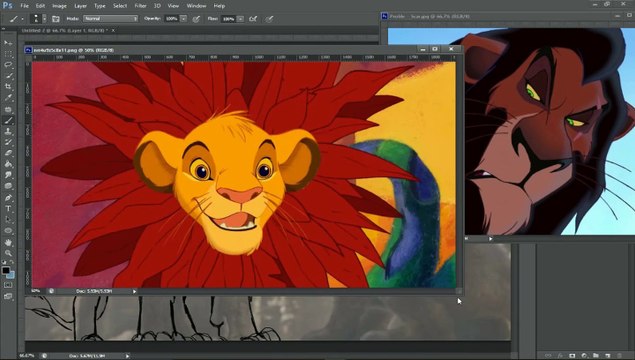The image size is (635, 360).
Task: Select the Clone Stamp tool
Action: click(x=8, y=131)
